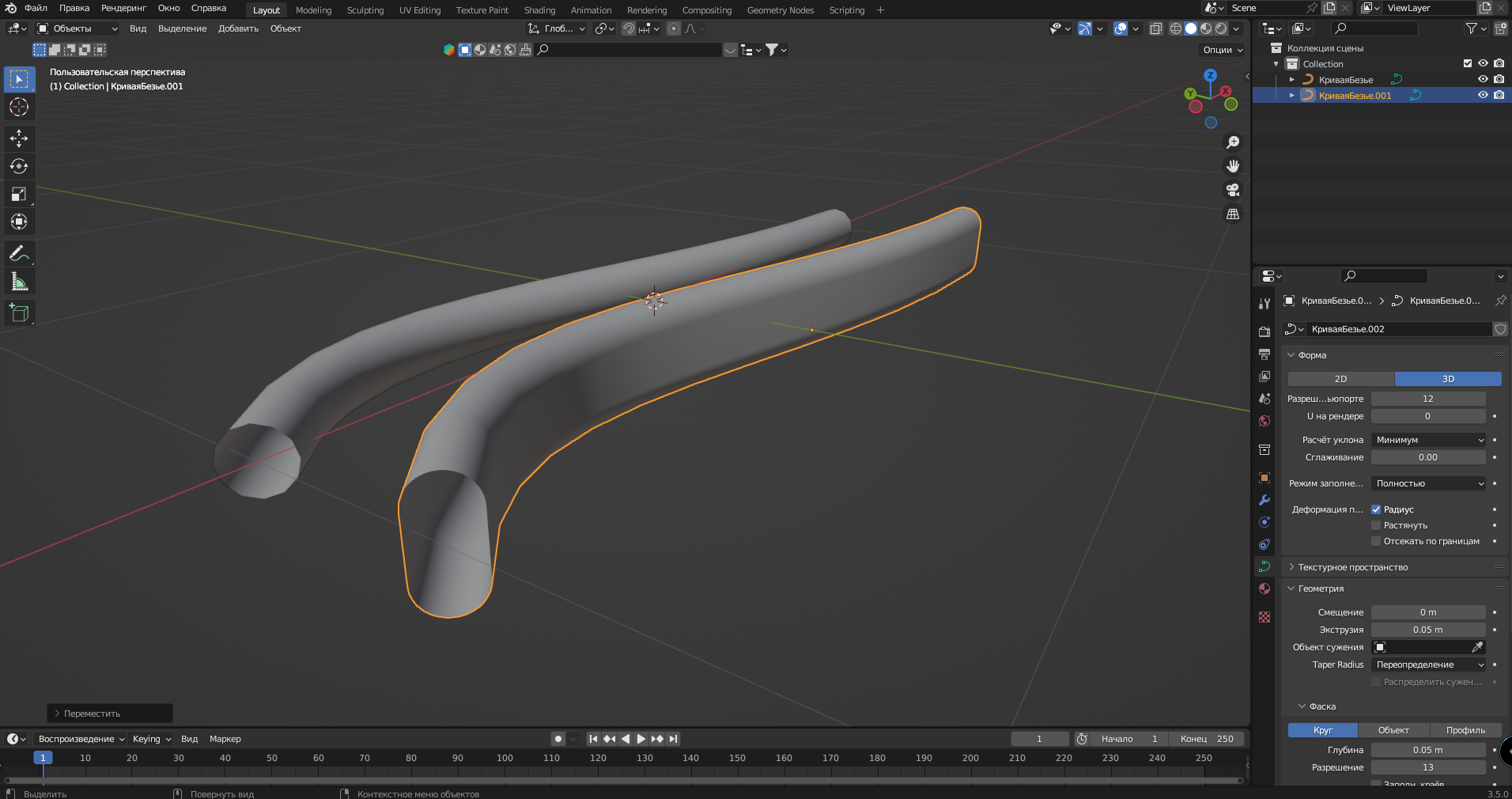Switch curve shape to 2D
This screenshot has width=1512, height=799.
[x=1341, y=379]
